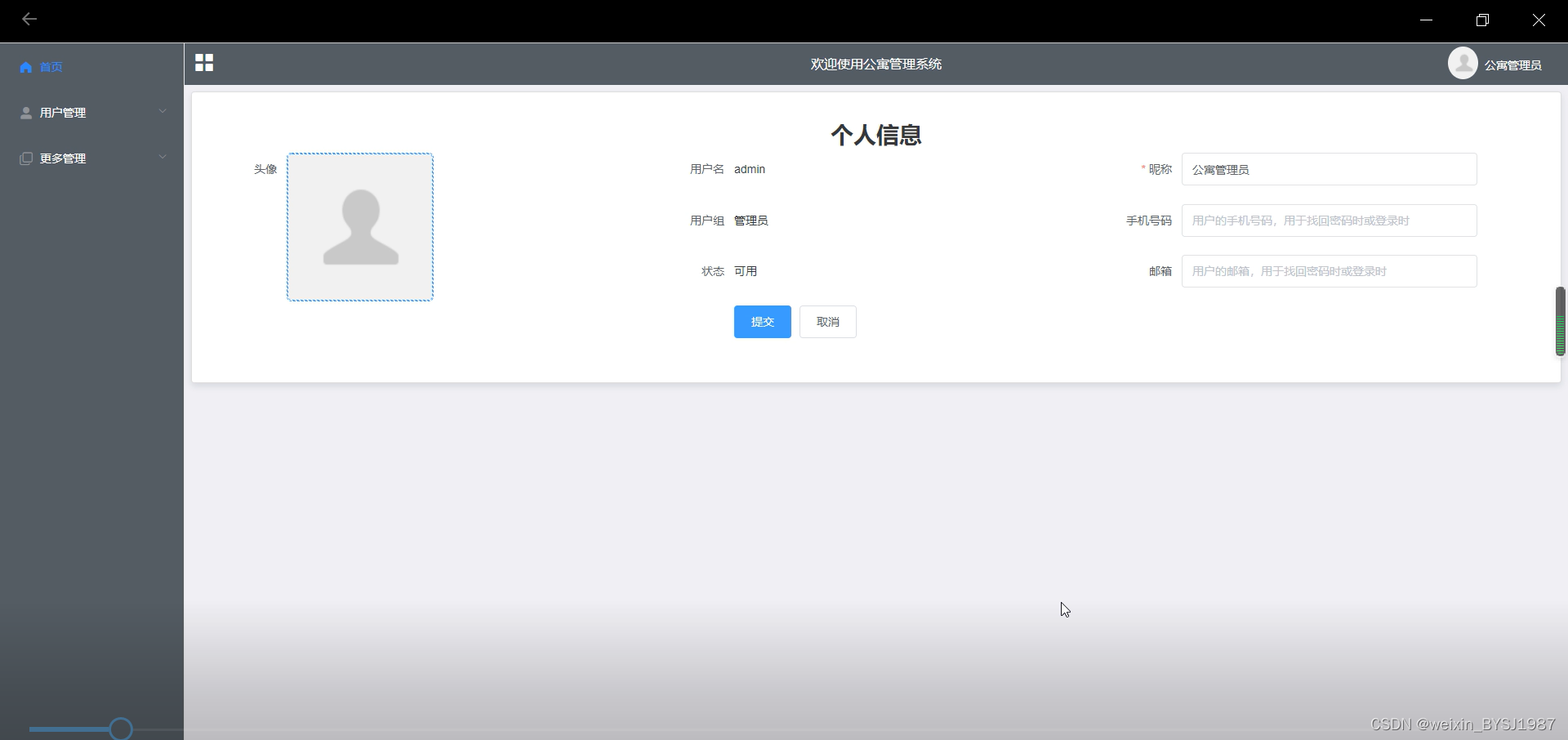This screenshot has width=1568, height=740.
Task: Click the '头像' label
Action: click(265, 169)
